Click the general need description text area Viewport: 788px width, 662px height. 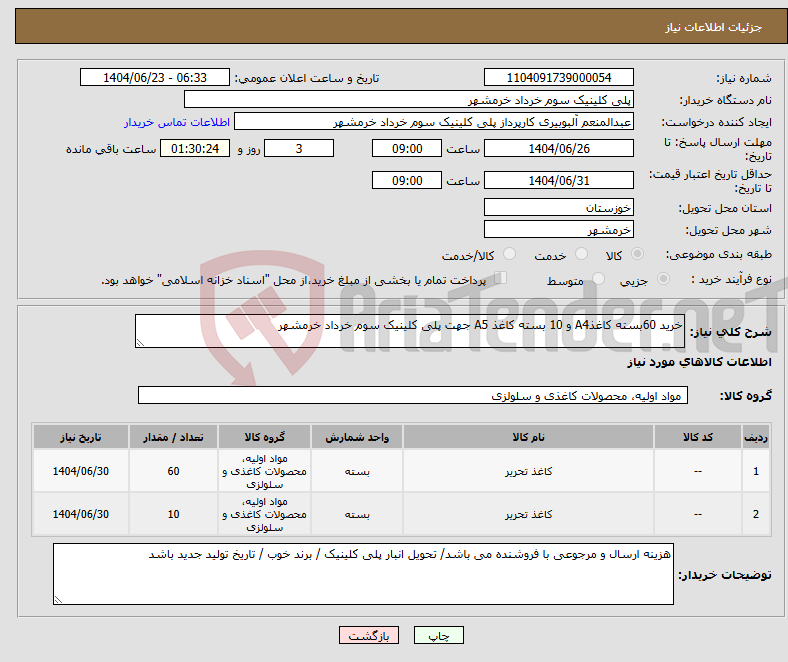click(410, 331)
